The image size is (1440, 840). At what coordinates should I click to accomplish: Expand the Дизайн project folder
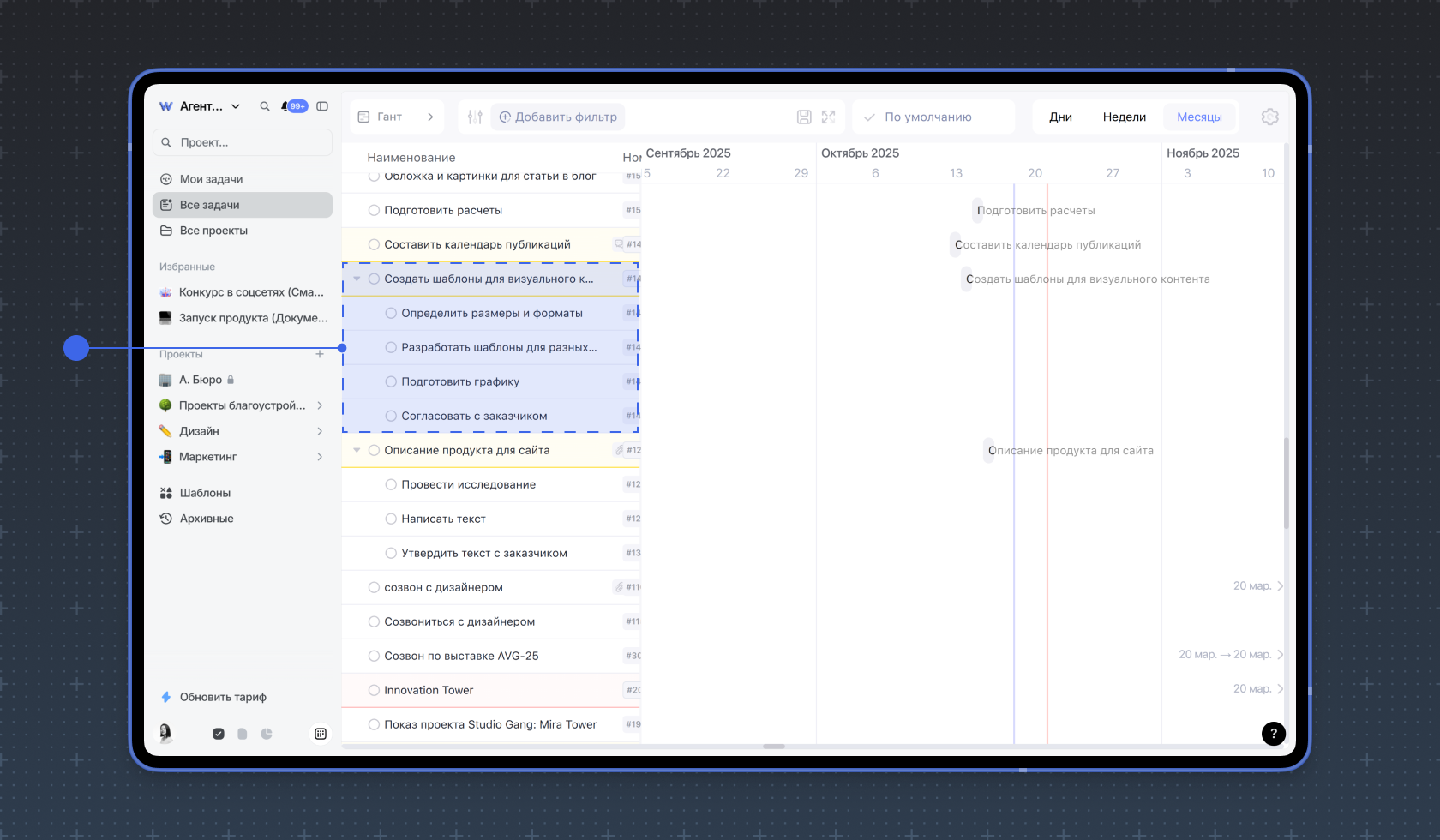(x=320, y=431)
